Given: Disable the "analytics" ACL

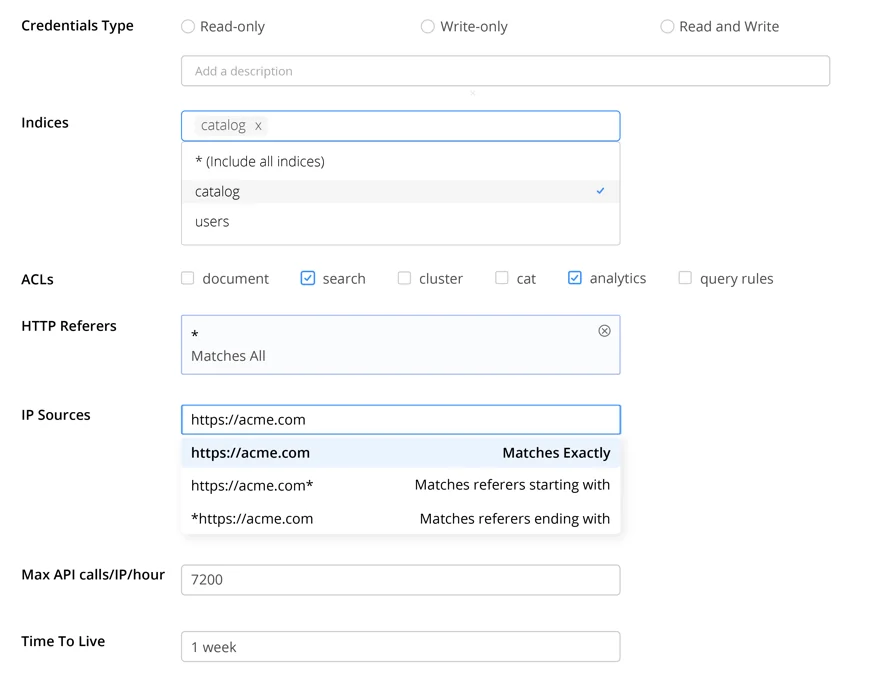Looking at the screenshot, I should click(x=573, y=278).
